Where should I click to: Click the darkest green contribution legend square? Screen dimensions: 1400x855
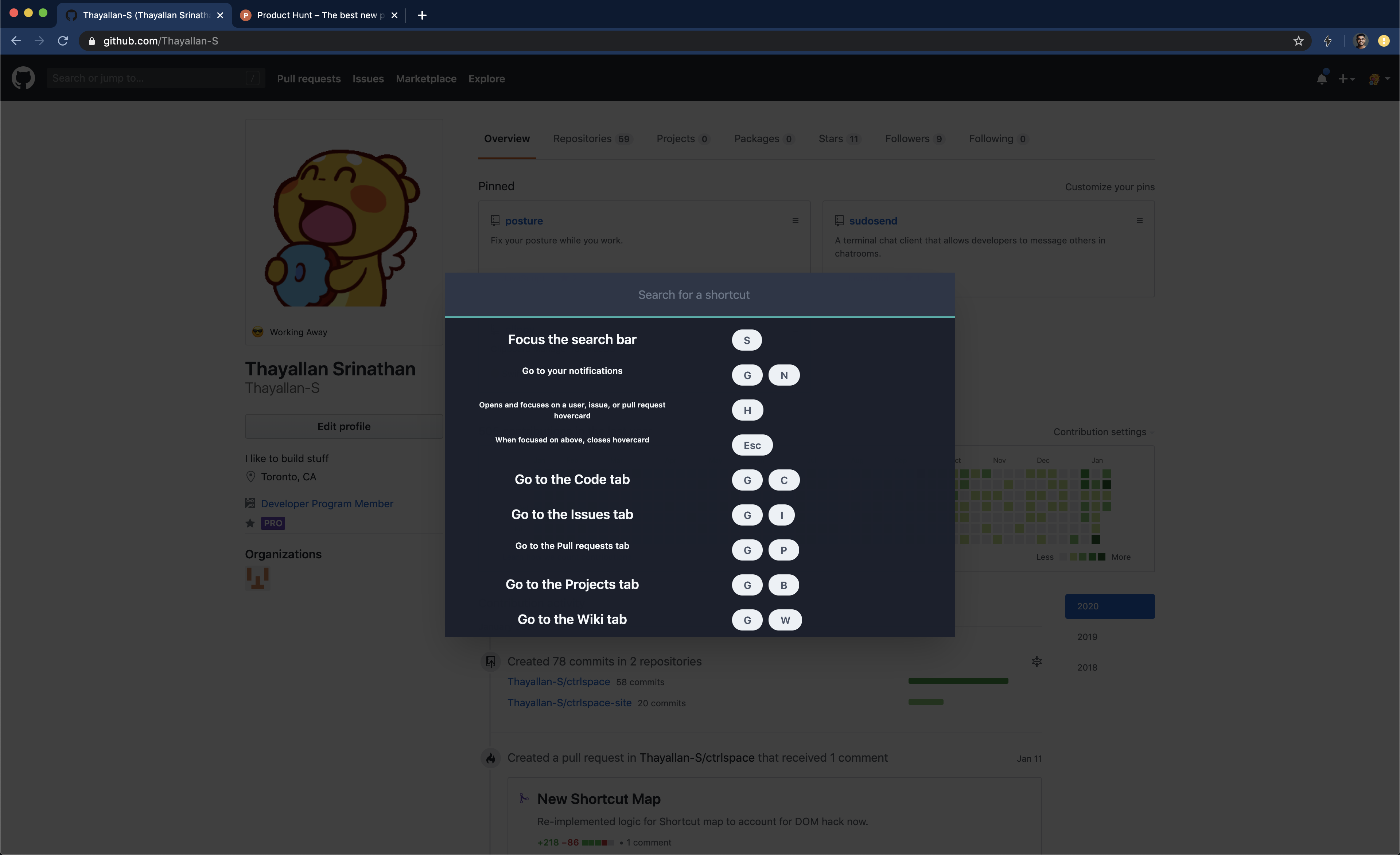coord(1102,557)
